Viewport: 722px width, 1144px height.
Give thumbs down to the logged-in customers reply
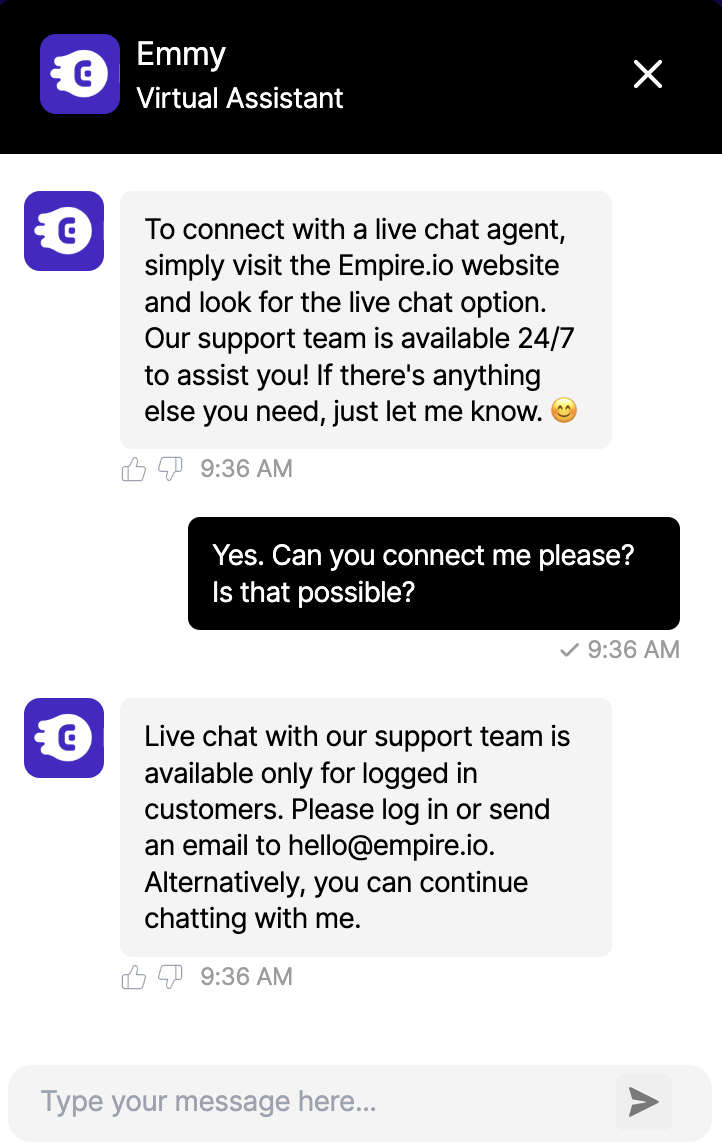pos(171,977)
